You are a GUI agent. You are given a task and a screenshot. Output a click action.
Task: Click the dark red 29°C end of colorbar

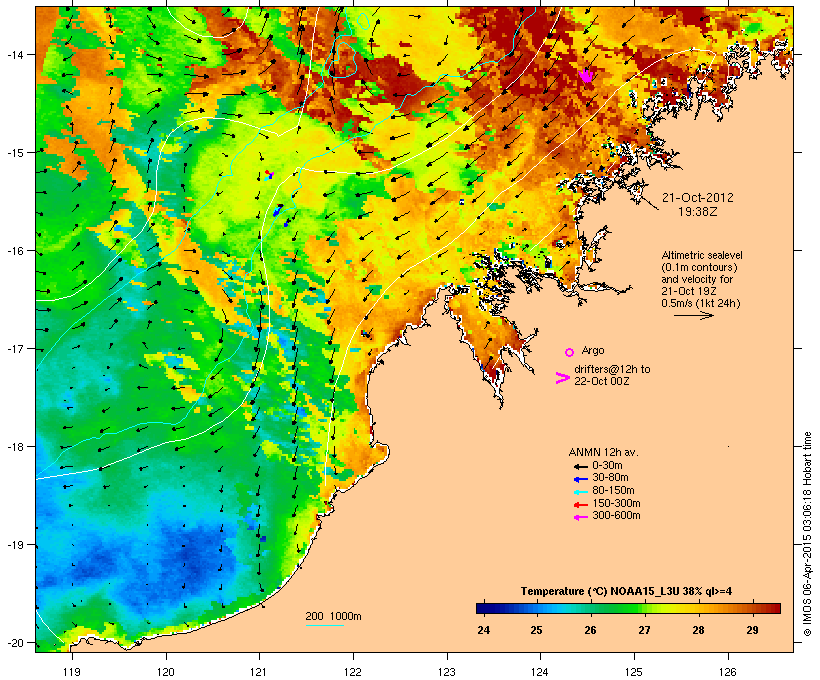click(772, 608)
